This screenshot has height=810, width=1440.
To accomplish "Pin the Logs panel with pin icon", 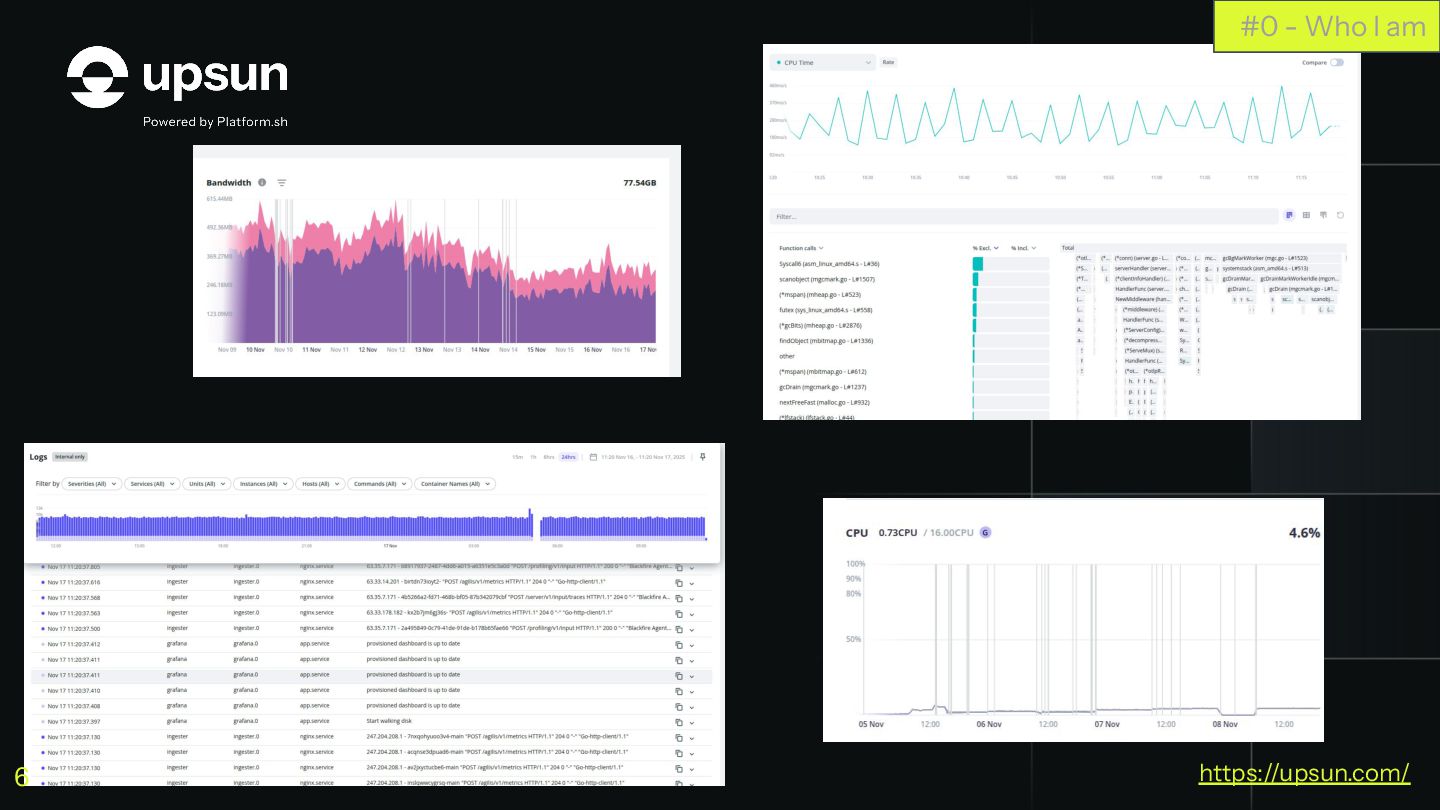I will (702, 457).
